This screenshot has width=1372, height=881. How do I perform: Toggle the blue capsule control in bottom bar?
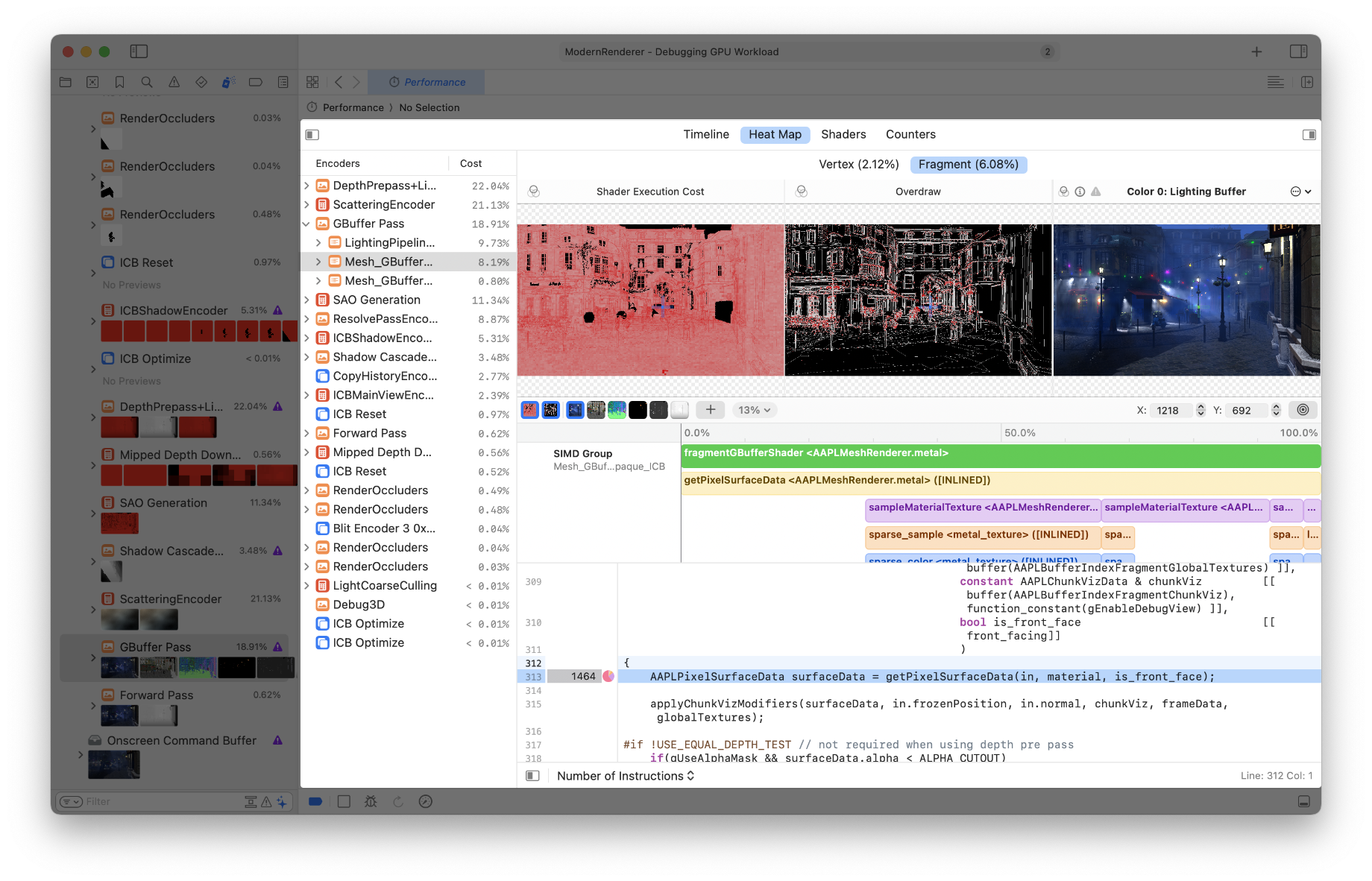315,801
